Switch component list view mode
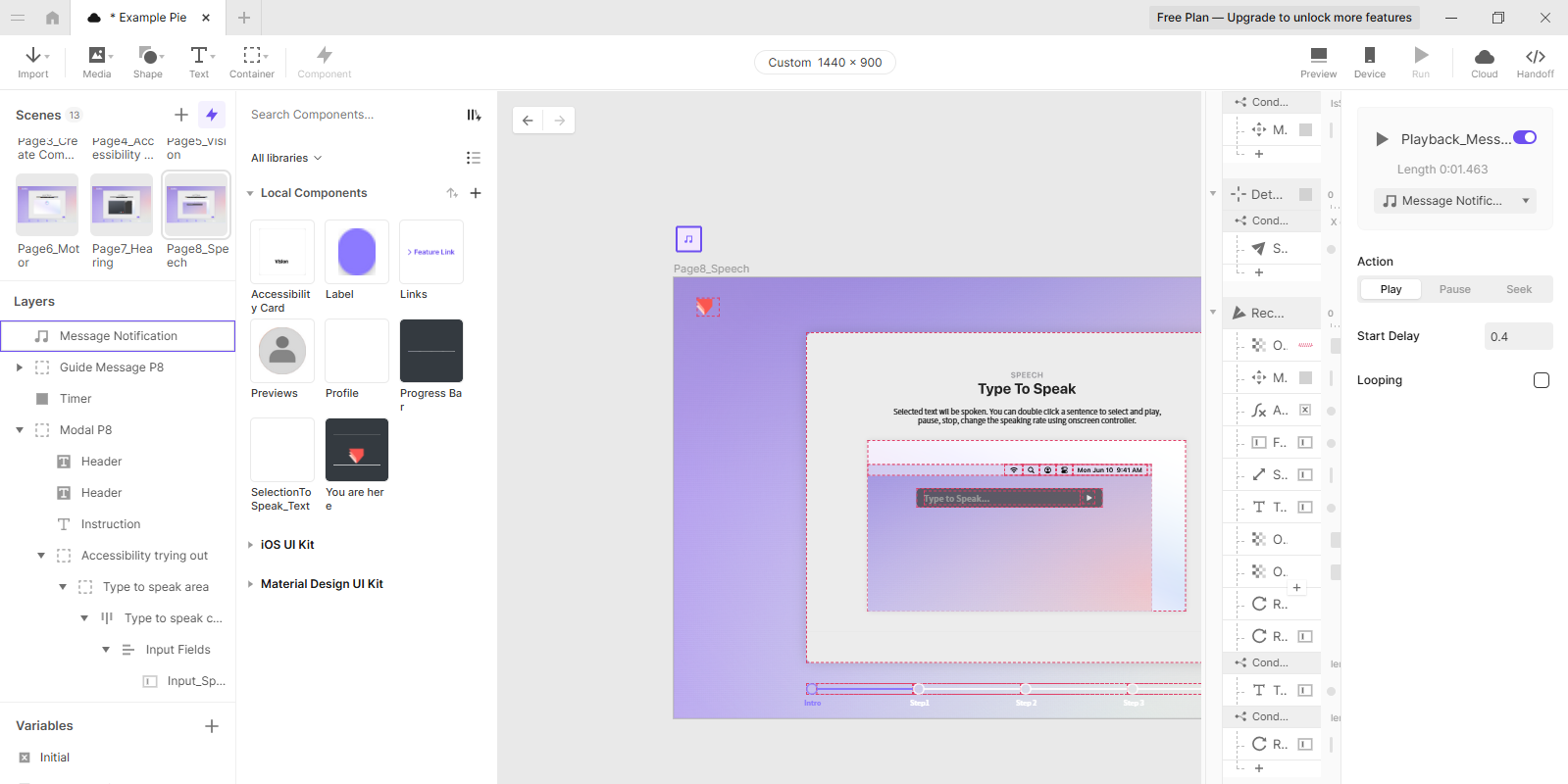This screenshot has width=1568, height=784. click(x=474, y=158)
